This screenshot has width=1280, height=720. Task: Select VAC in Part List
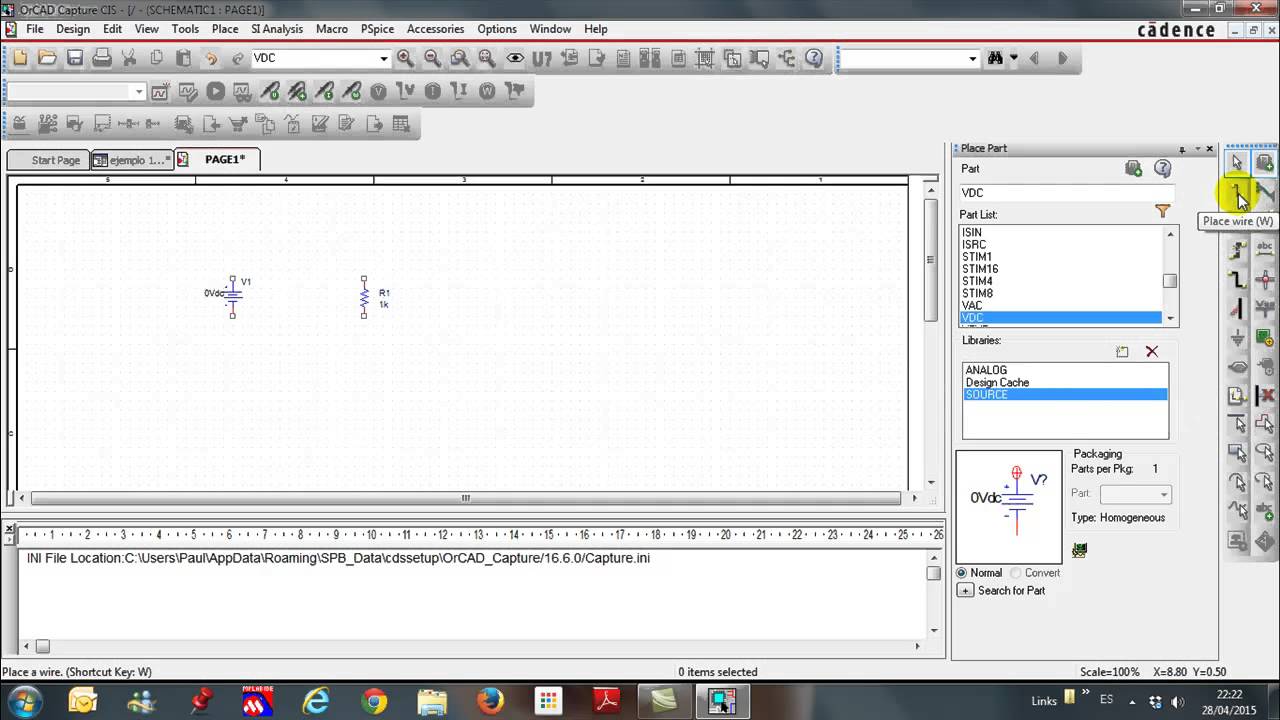[x=972, y=305]
